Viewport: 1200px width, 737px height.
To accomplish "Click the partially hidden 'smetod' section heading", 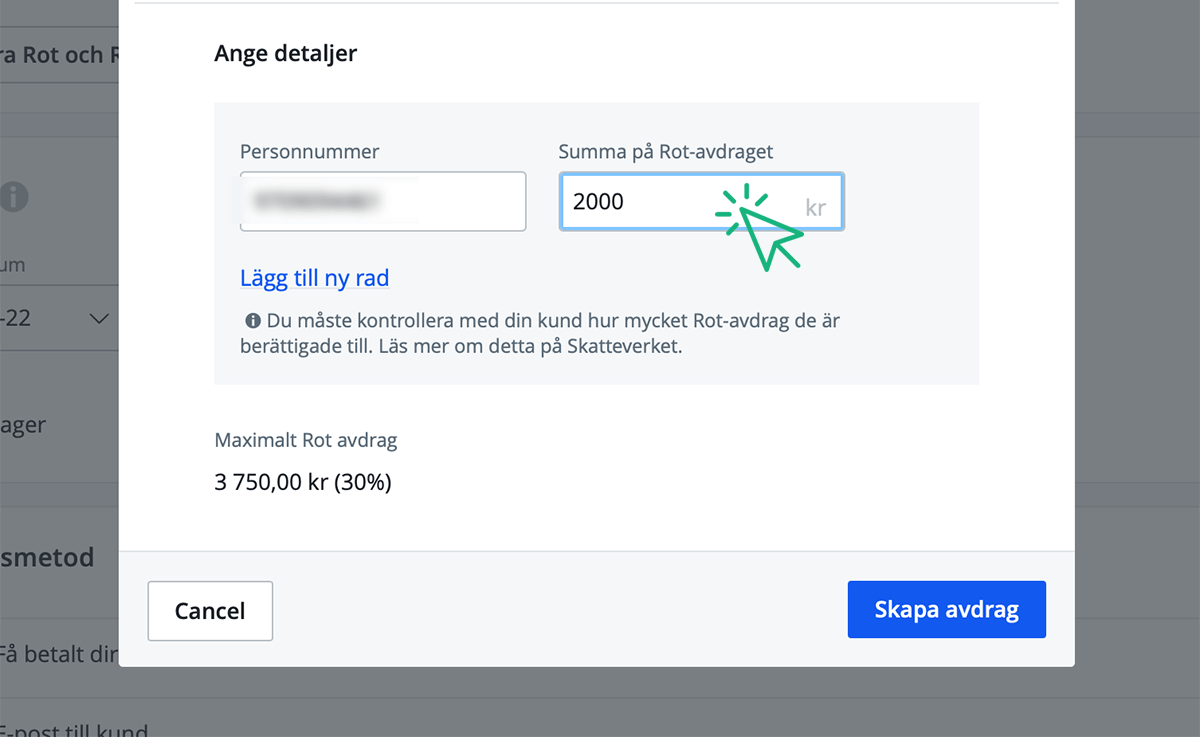I will pyautogui.click(x=48, y=557).
